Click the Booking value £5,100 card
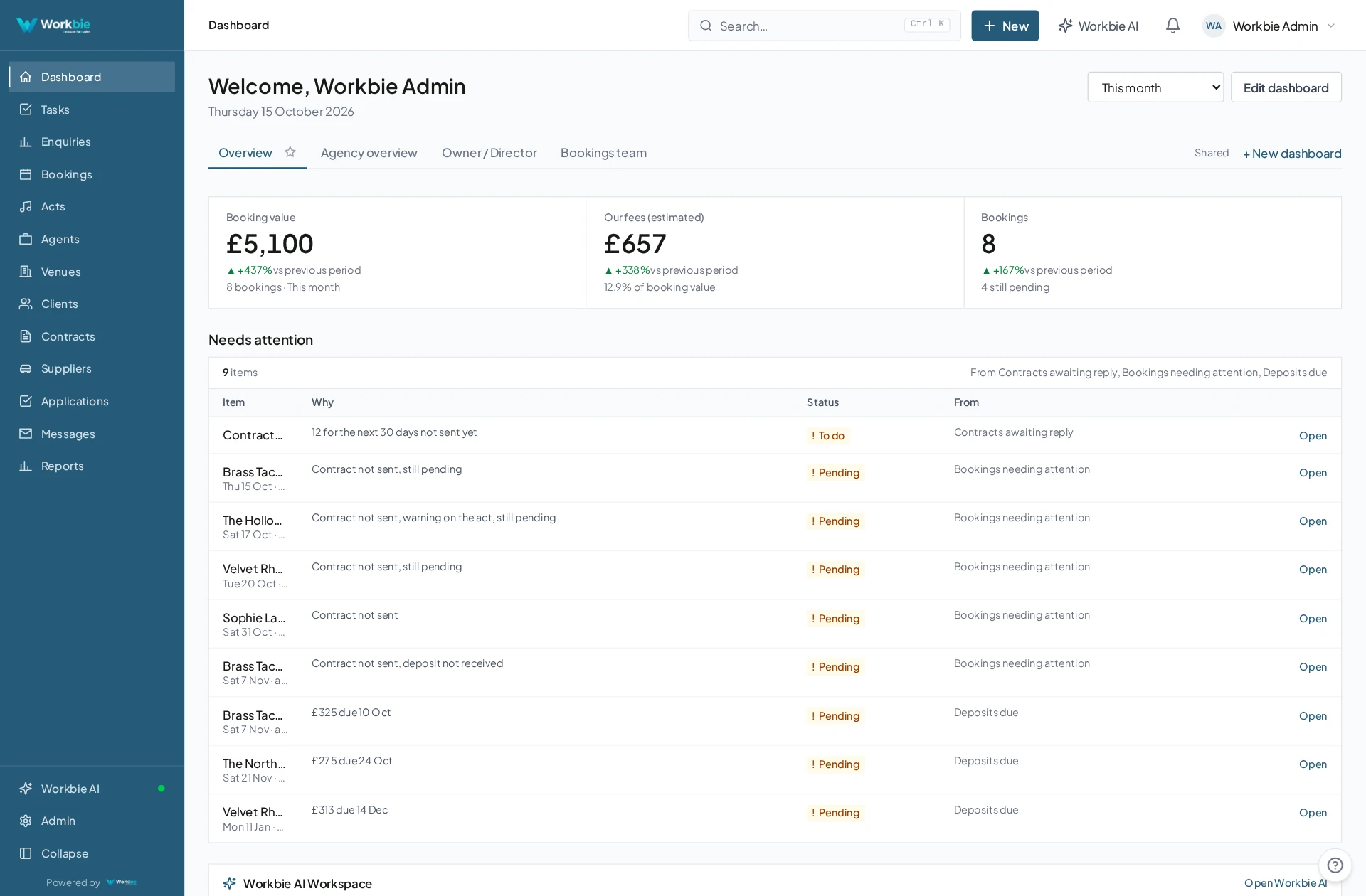The image size is (1366, 896). click(397, 252)
